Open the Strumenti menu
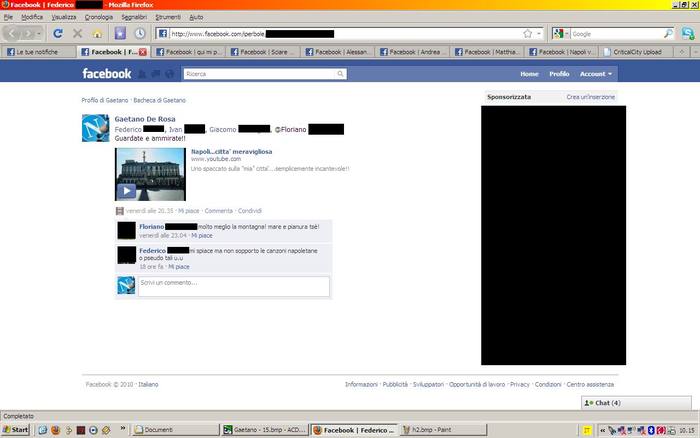 click(168, 17)
